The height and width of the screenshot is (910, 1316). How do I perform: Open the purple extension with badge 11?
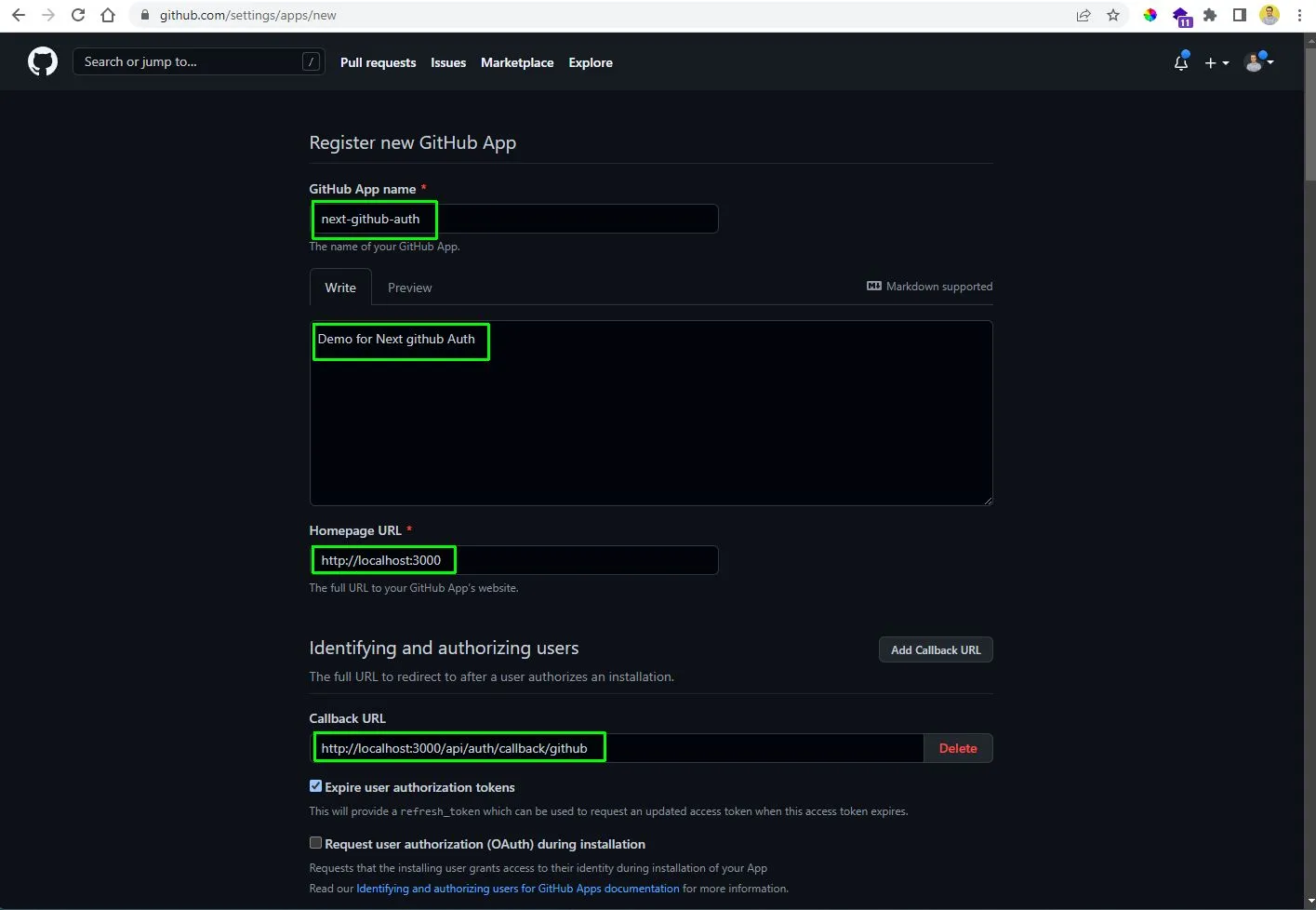pos(1181,16)
